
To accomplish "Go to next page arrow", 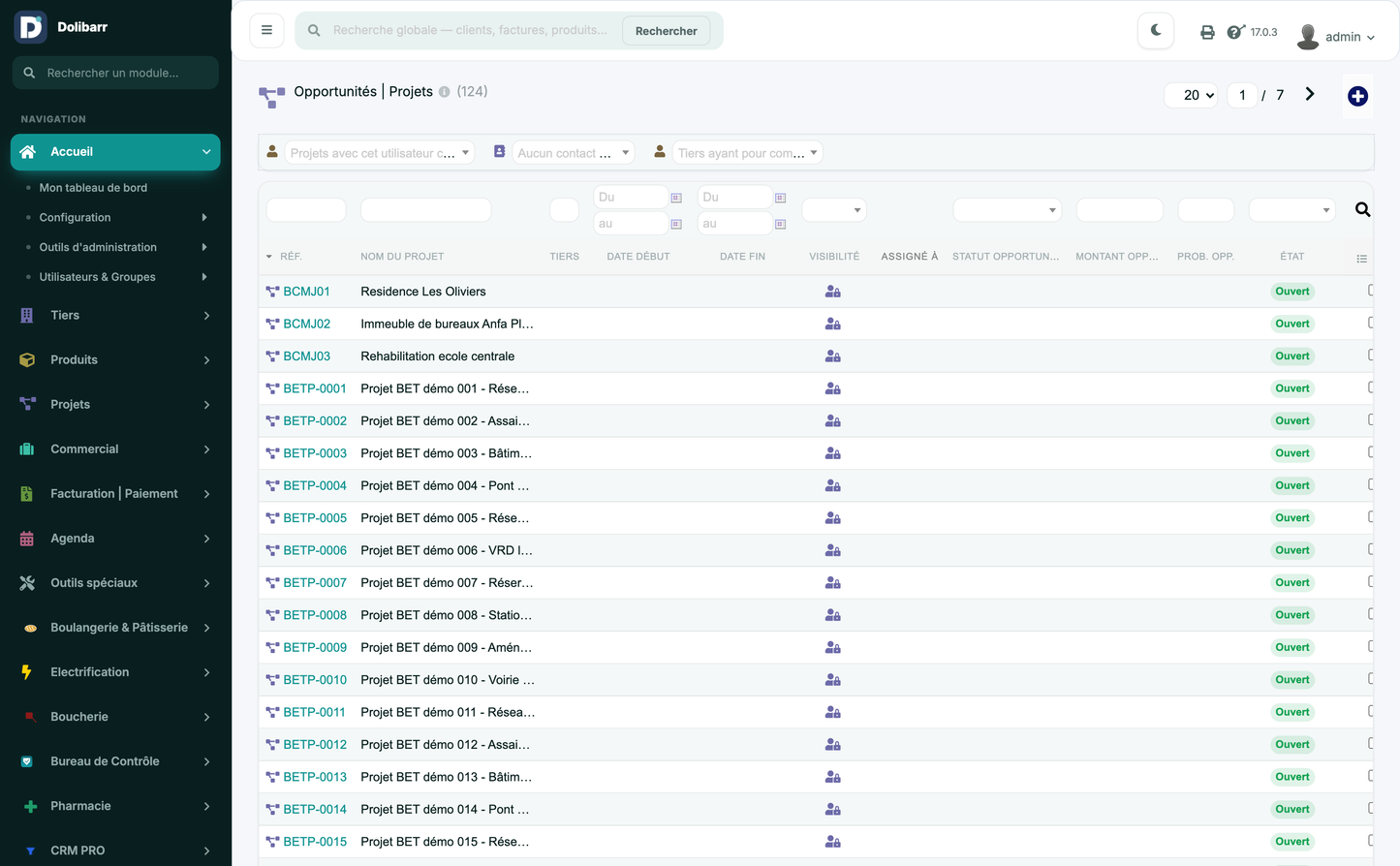I will tap(1310, 94).
